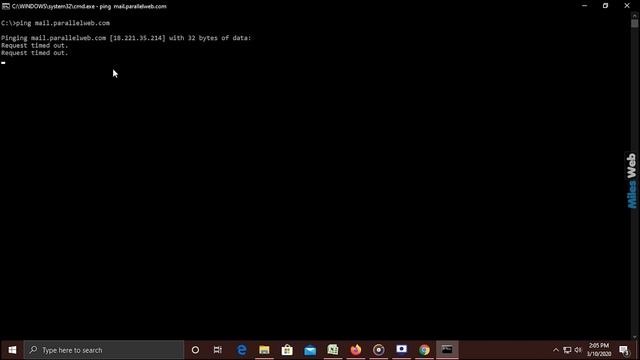Click the cmd window vertical scrollbar thumb
This screenshot has height=360, width=640.
click(x=634, y=23)
